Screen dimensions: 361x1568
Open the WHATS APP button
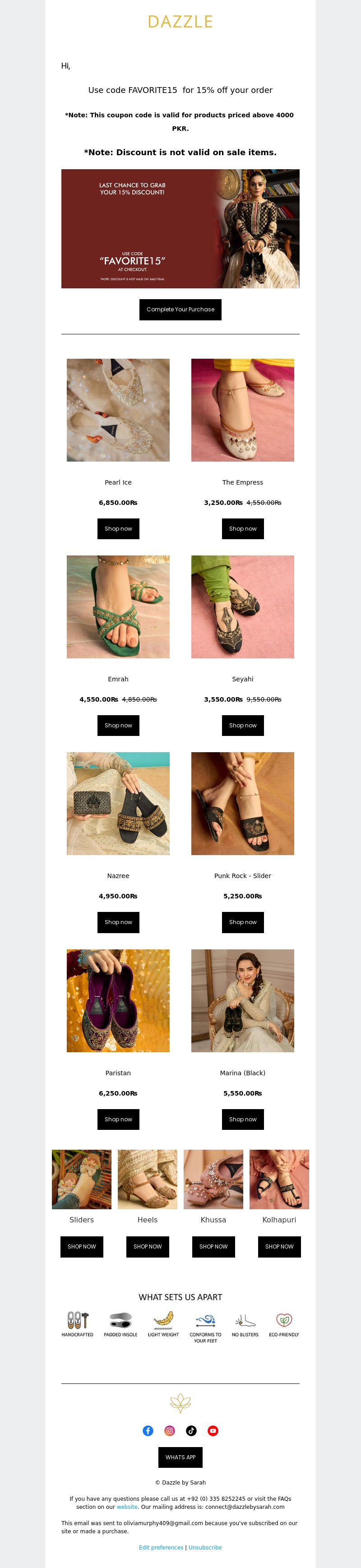pos(180,1457)
